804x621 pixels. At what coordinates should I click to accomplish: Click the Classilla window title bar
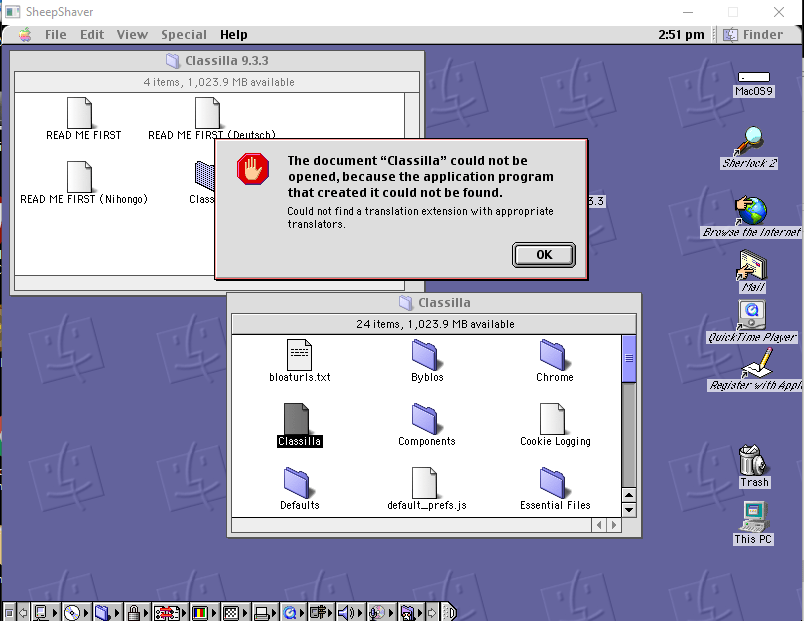(x=434, y=303)
